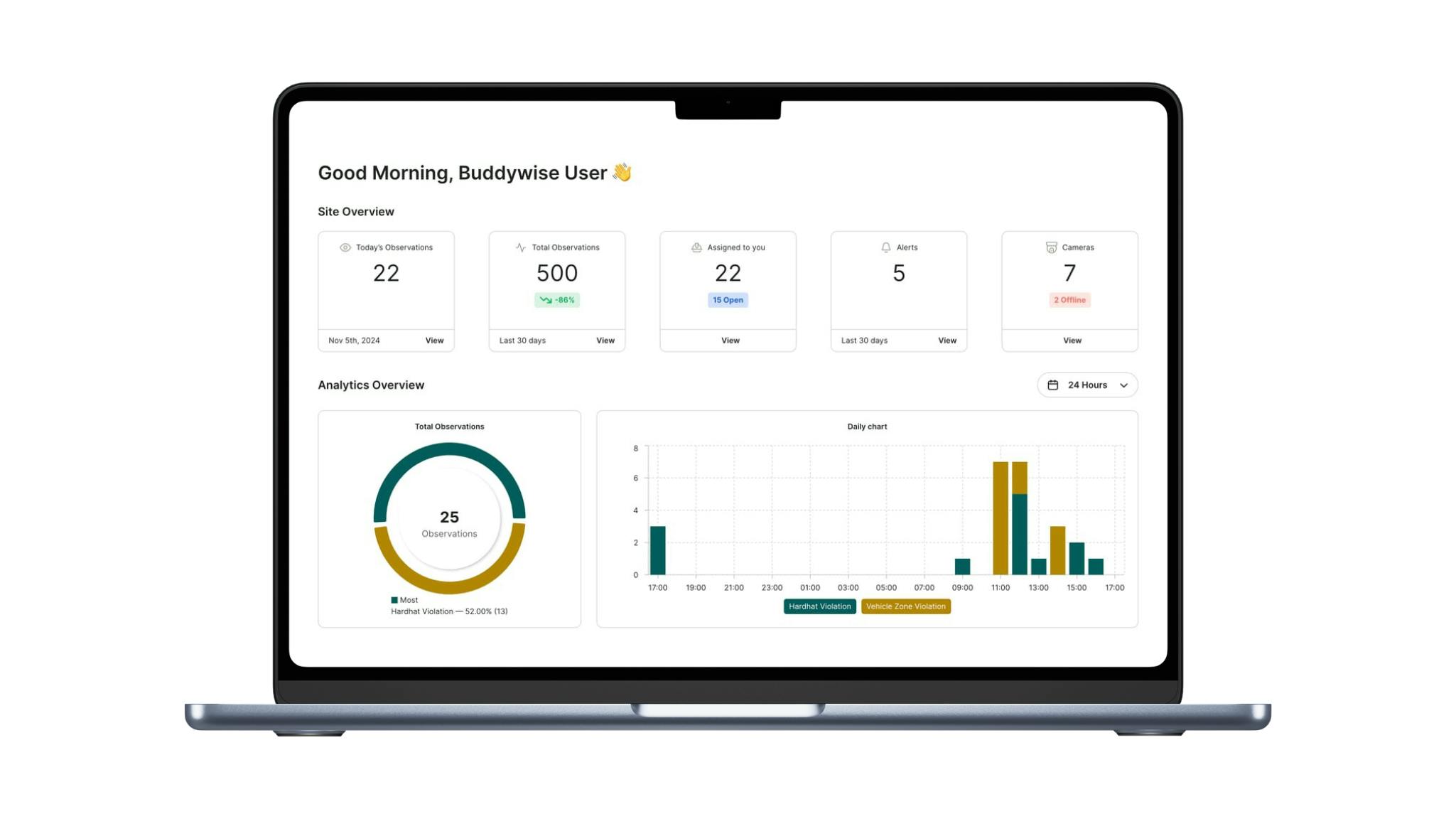This screenshot has height=819, width=1456.
Task: Click the bell icon in the Alerts card
Action: click(885, 247)
